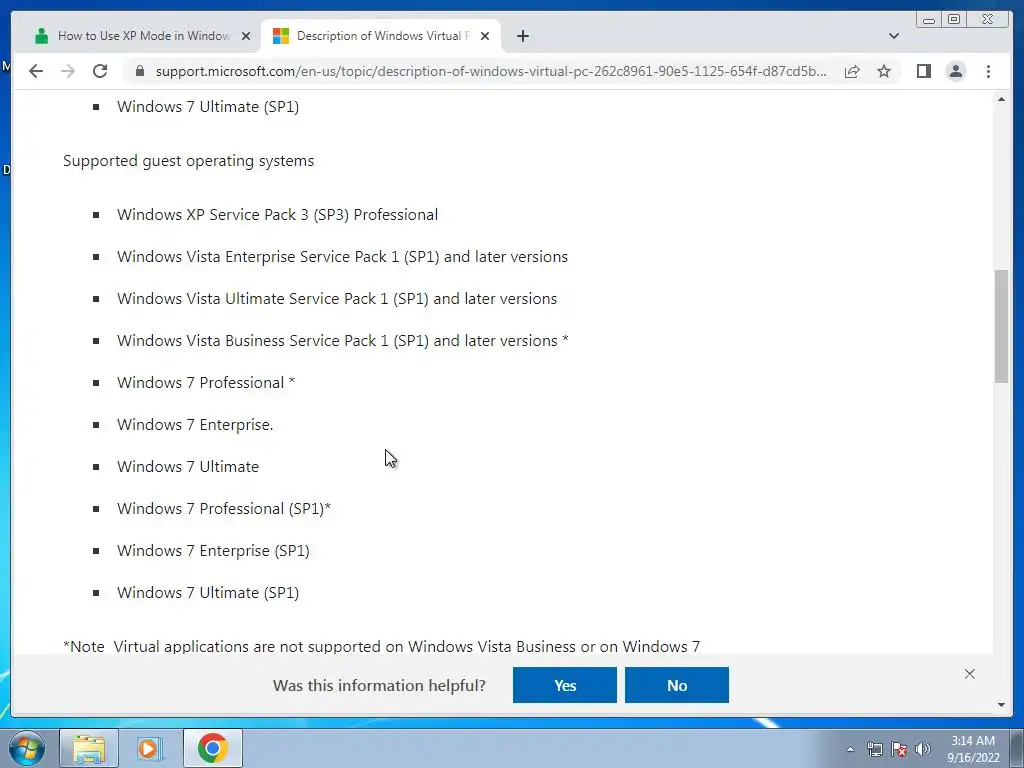Click the 'Windows 7 Professional (SP1)*' item

click(x=224, y=509)
